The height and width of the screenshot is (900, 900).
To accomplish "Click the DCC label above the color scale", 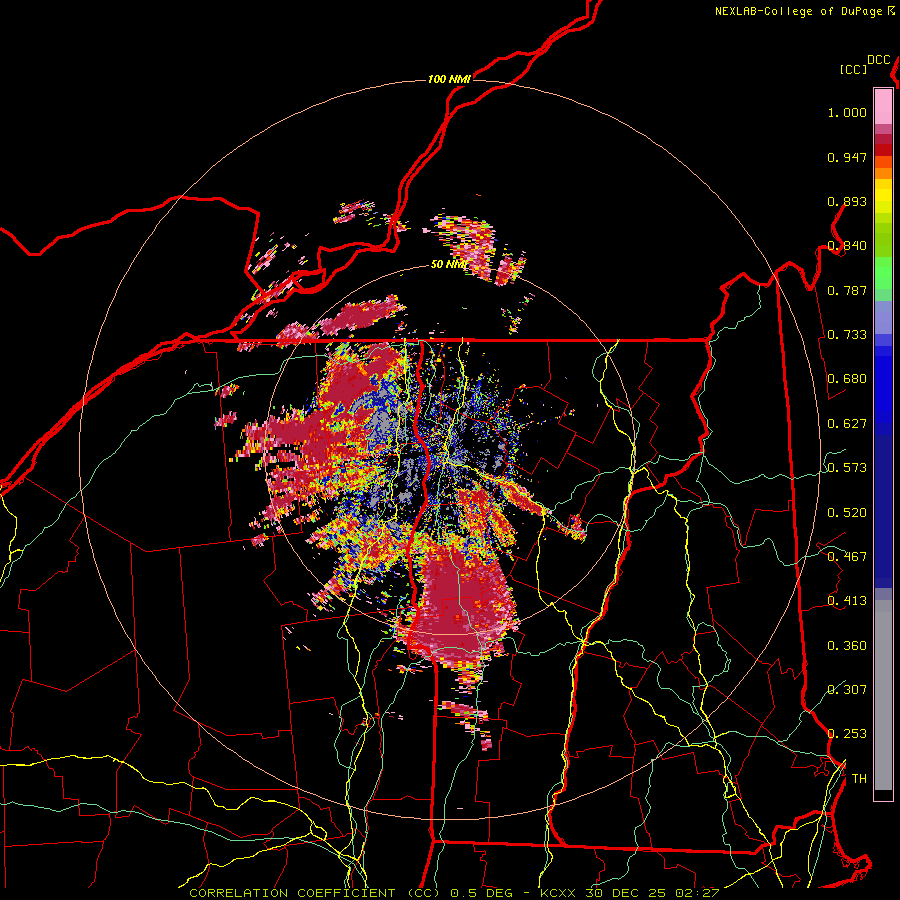I will click(x=878, y=60).
